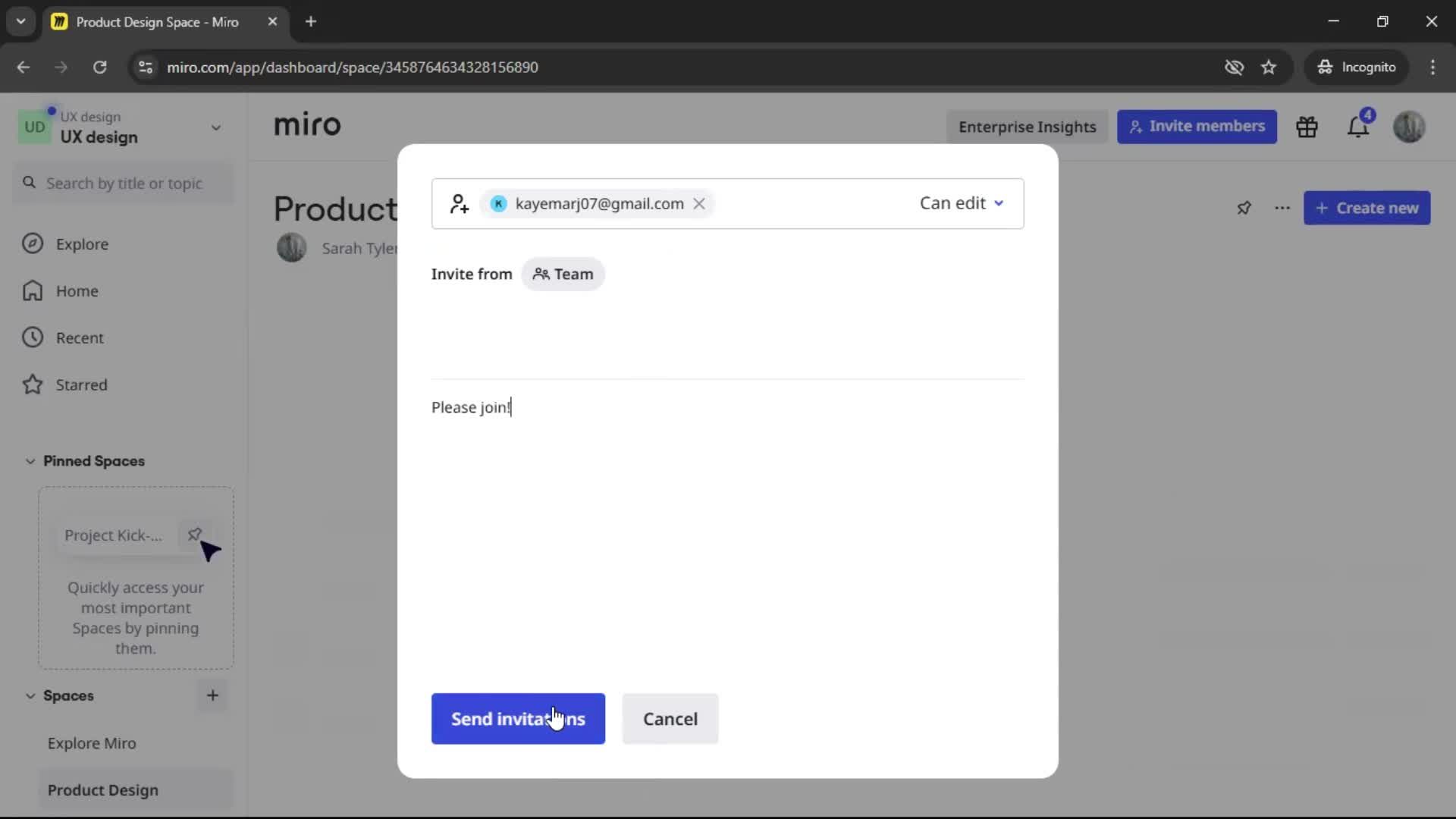
Task: Open Enterprise Insights
Action: [x=1027, y=127]
